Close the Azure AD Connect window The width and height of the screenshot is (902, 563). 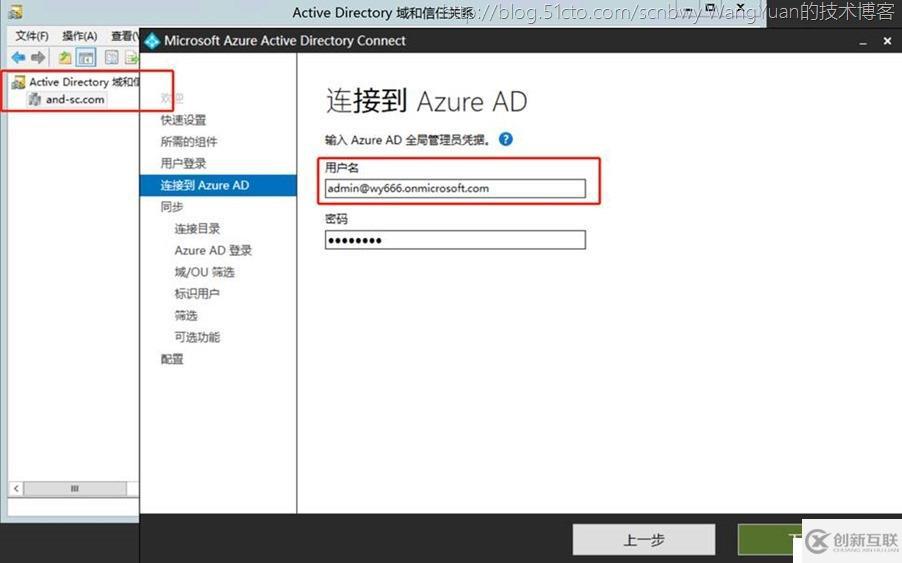[x=887, y=41]
